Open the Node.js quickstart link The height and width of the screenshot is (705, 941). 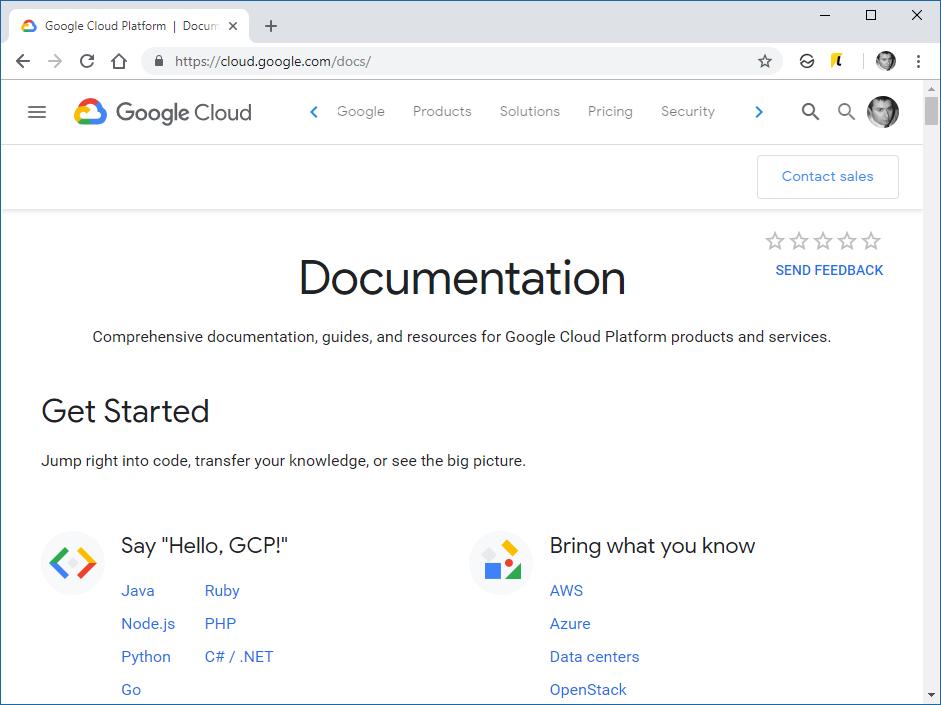tap(148, 624)
